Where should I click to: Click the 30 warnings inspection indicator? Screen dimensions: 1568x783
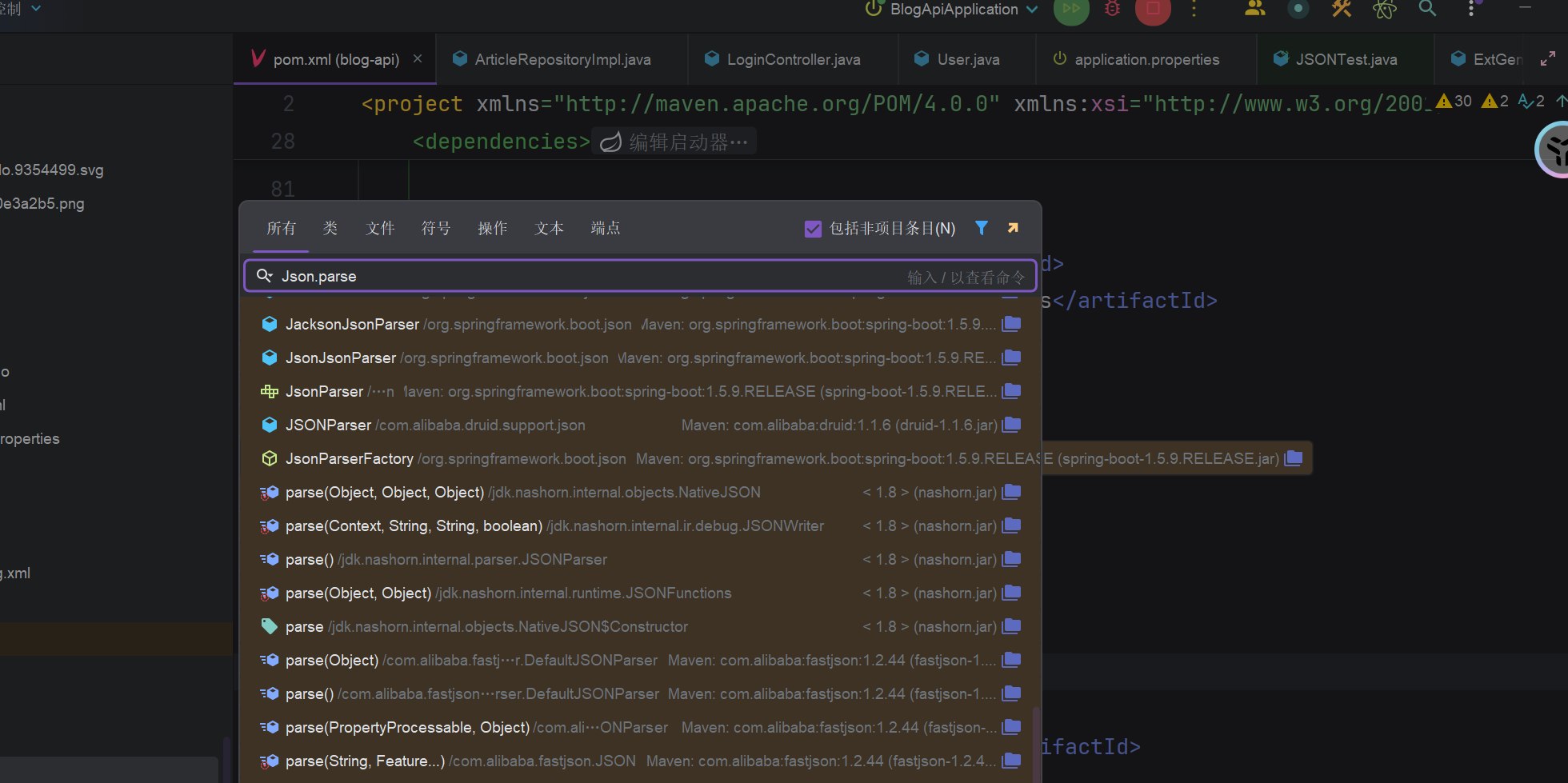[1454, 102]
